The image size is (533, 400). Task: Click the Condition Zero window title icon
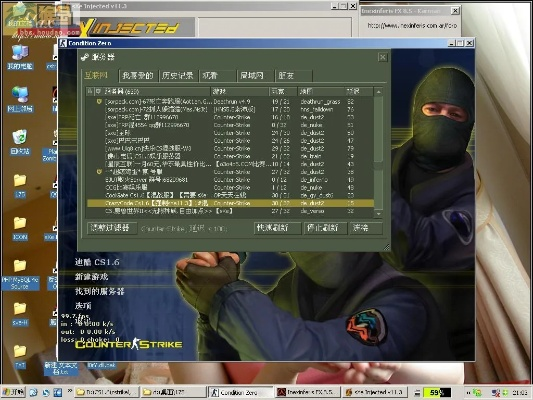[x=63, y=43]
